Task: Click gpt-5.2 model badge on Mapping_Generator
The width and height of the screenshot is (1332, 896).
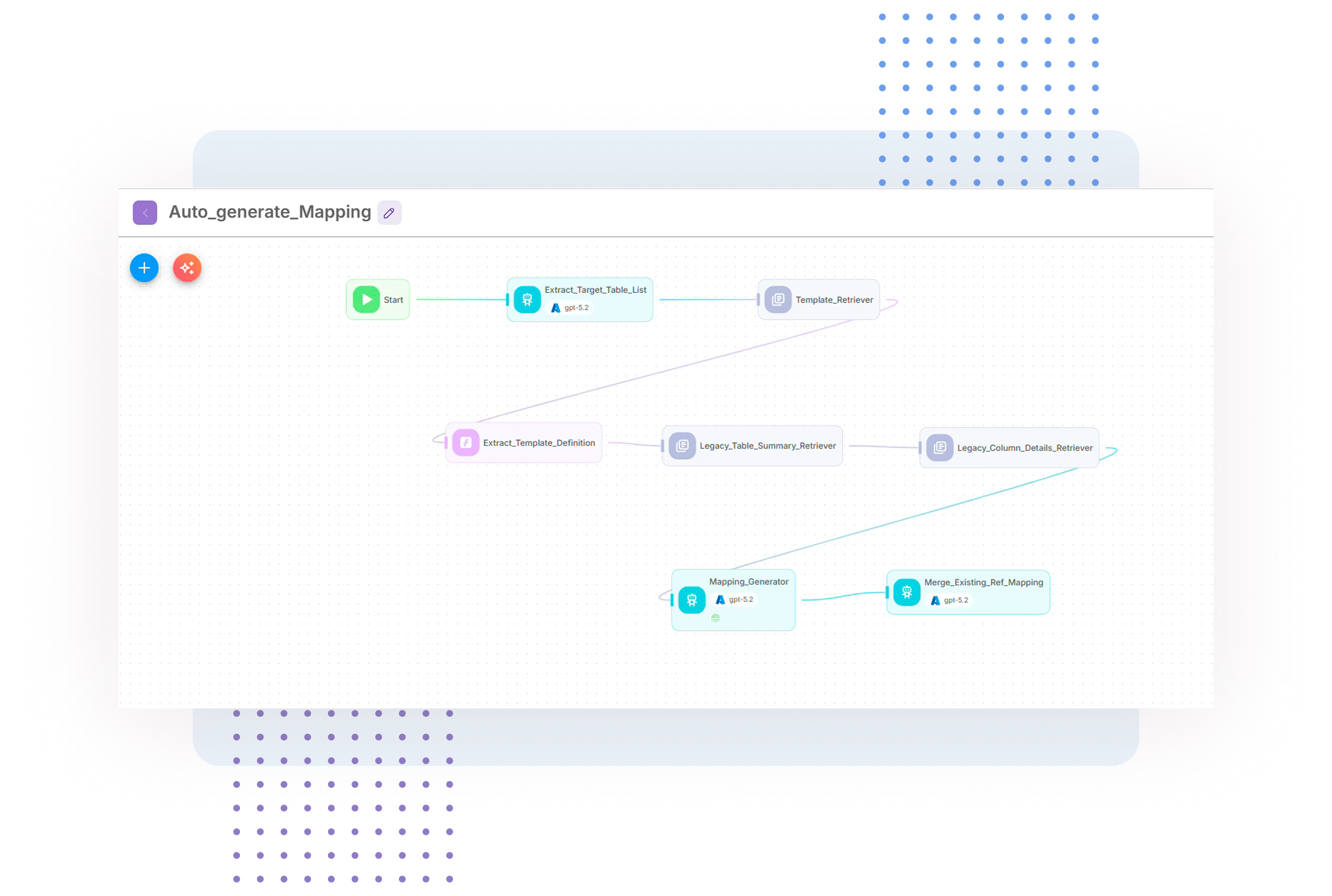Action: point(735,600)
